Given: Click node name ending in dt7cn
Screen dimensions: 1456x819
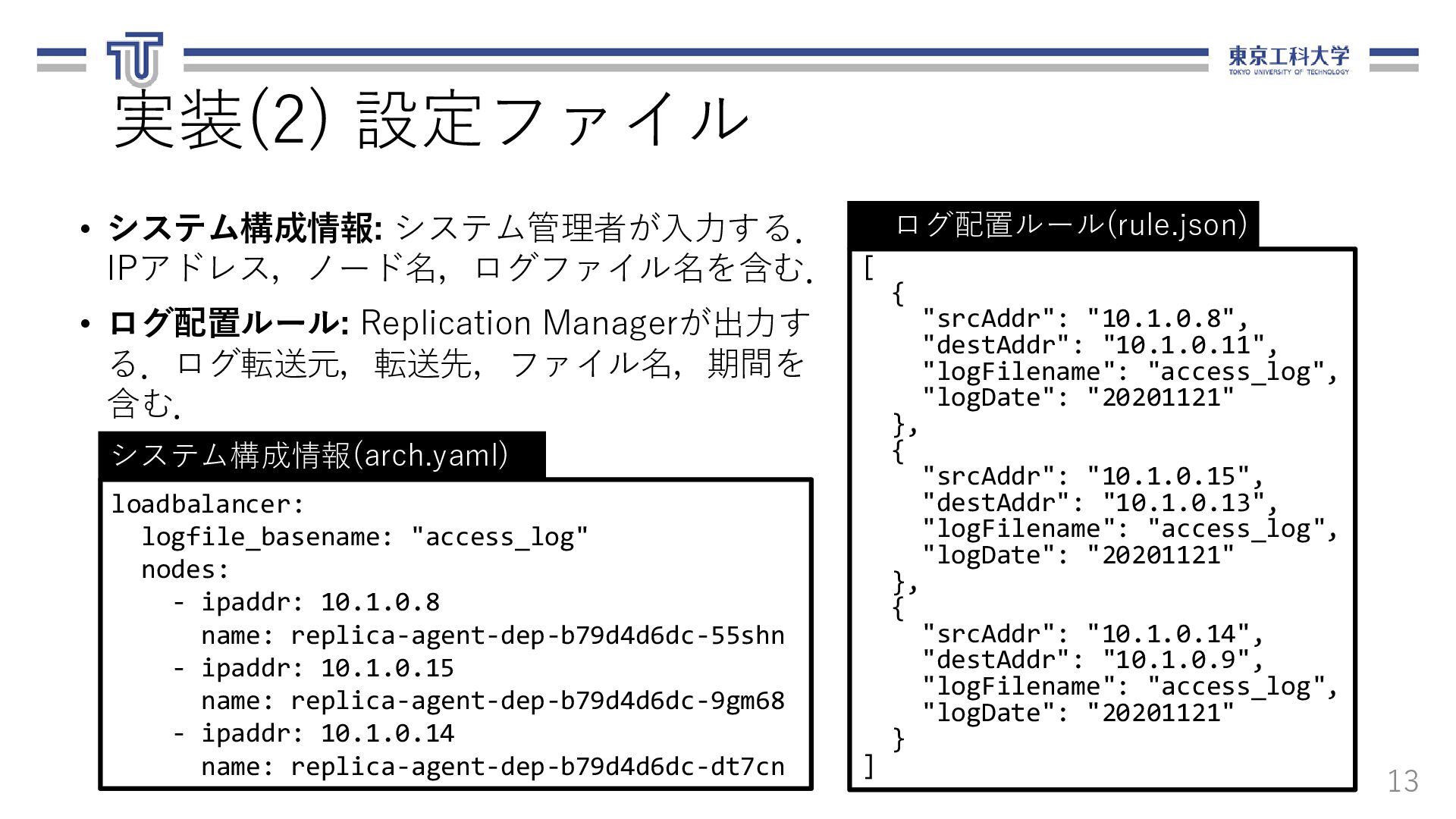Looking at the screenshot, I should click(492, 767).
